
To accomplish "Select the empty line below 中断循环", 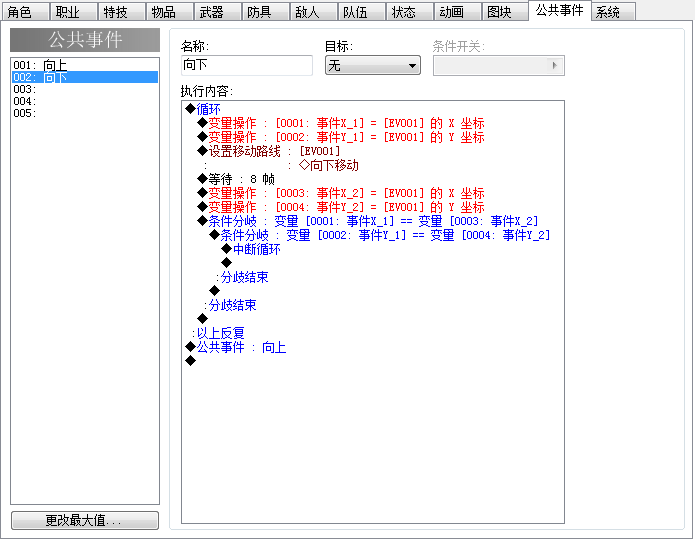I will pyautogui.click(x=373, y=263).
